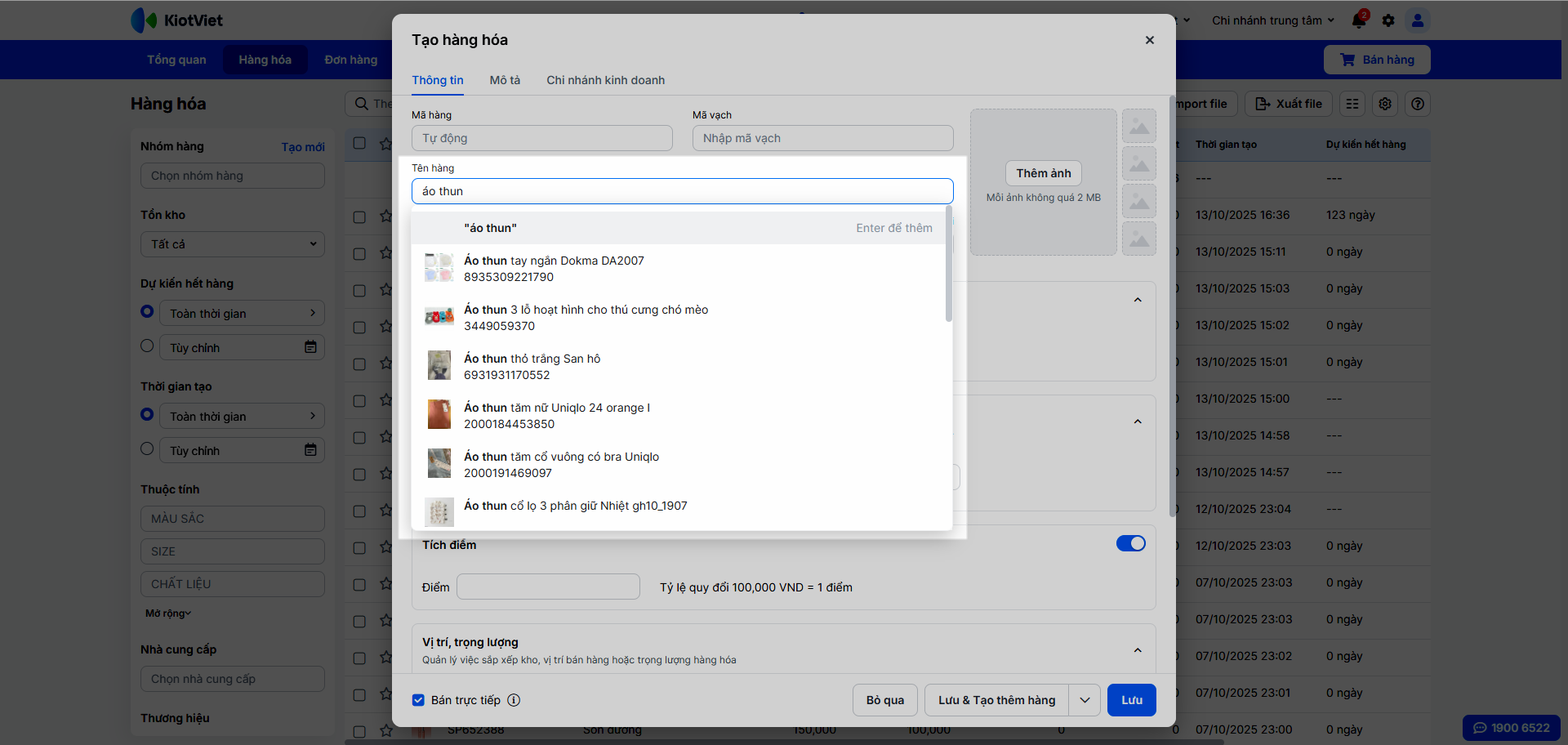Open the Chi nhánh kinh doanh tab
Screen dimensions: 1568x745
point(605,80)
